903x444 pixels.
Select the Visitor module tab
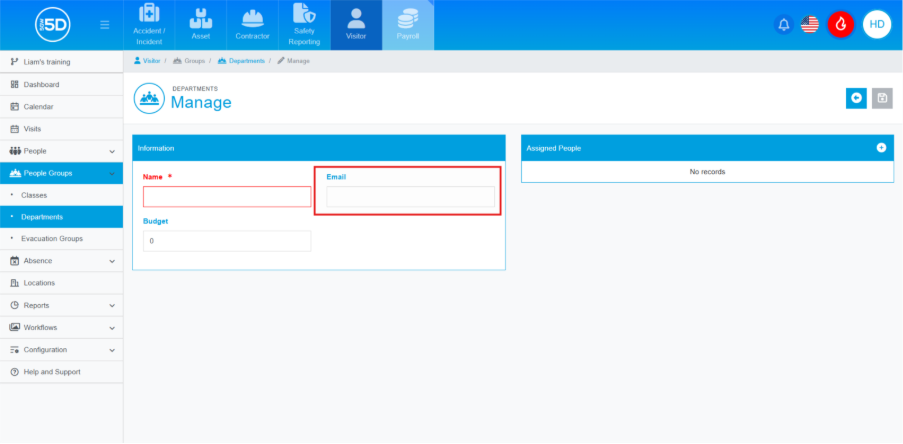click(356, 25)
